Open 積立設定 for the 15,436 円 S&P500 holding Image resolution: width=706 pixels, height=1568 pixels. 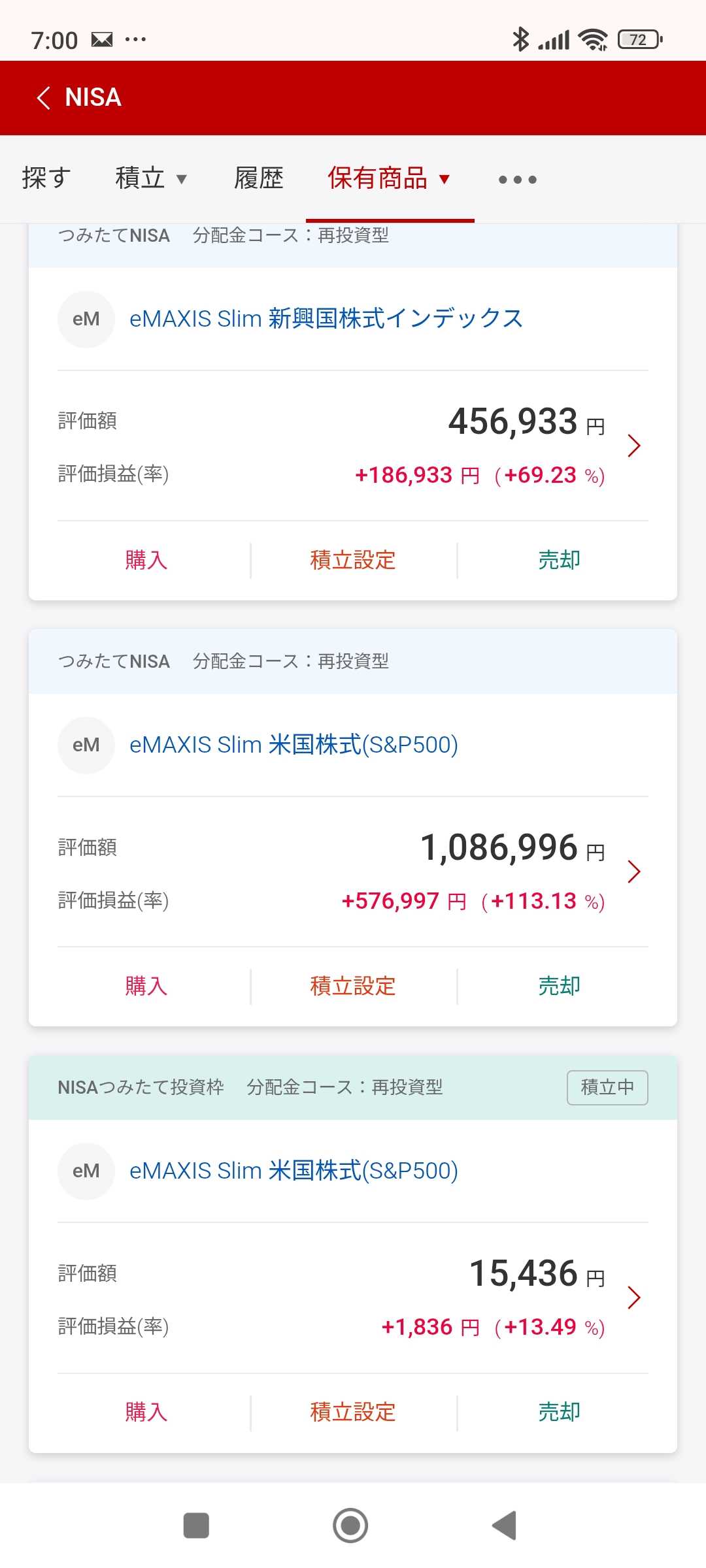353,1412
